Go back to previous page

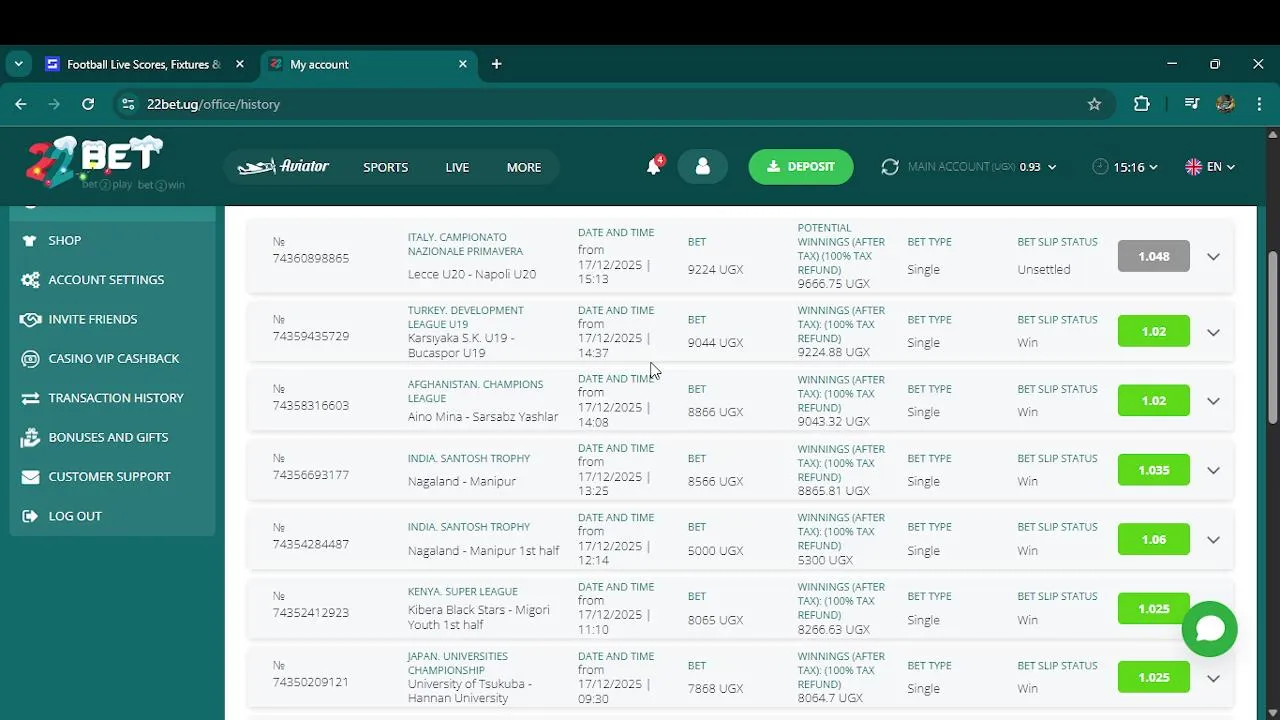coord(21,104)
